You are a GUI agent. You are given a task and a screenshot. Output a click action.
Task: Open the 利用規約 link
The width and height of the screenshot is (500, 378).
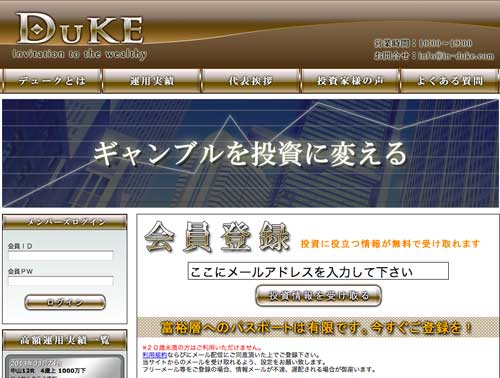coord(155,355)
